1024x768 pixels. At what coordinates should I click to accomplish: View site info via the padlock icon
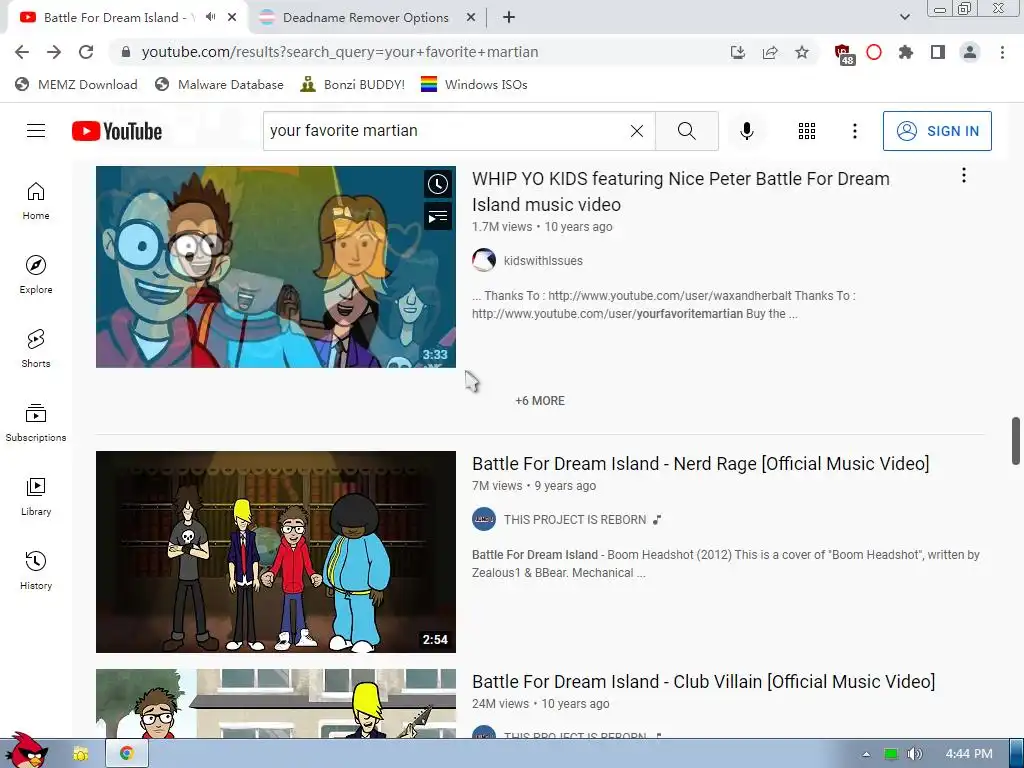tap(126, 52)
